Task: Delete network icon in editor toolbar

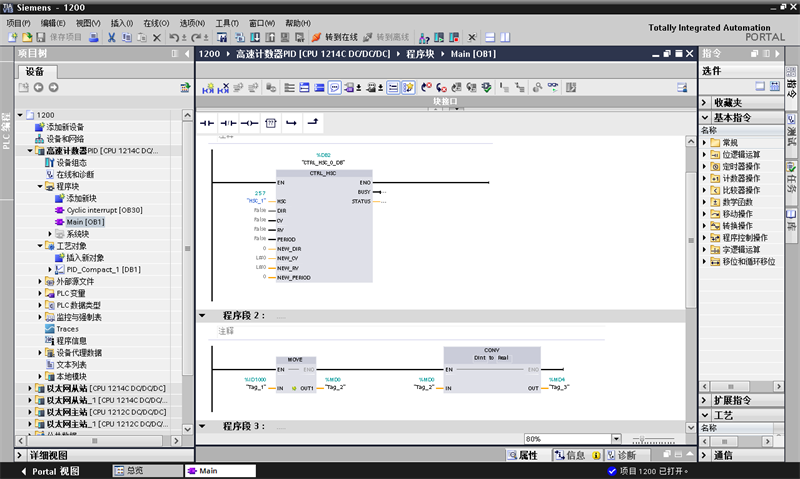Action: (x=223, y=88)
